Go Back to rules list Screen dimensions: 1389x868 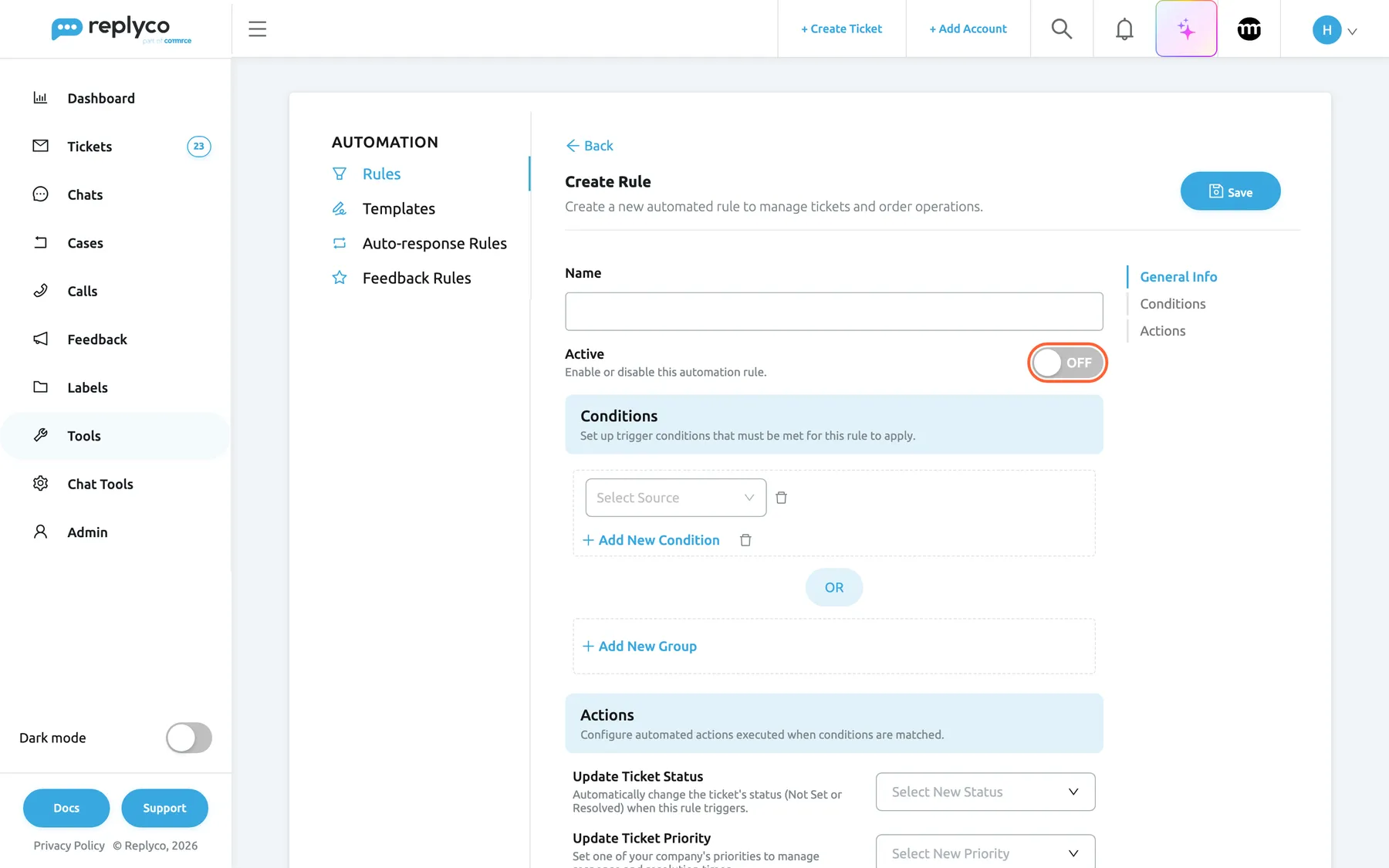point(590,146)
